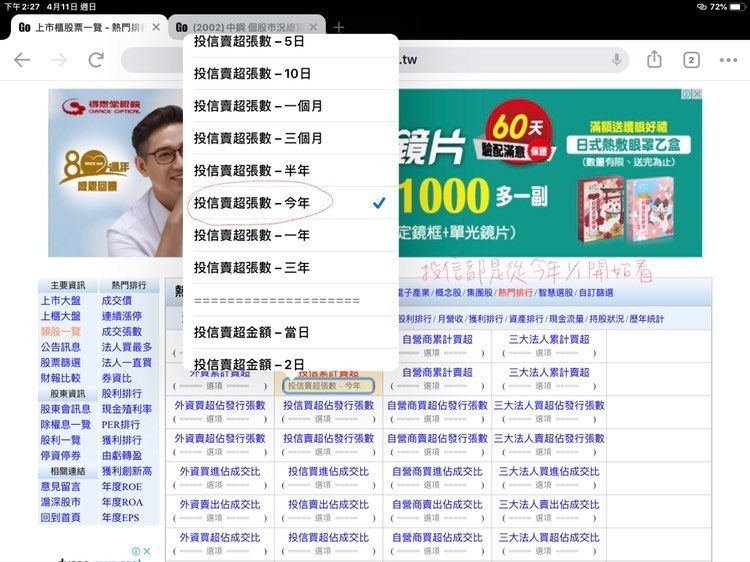The height and width of the screenshot is (562, 750).
Task: Close the bottom-left ad with X icon
Action: click(147, 551)
